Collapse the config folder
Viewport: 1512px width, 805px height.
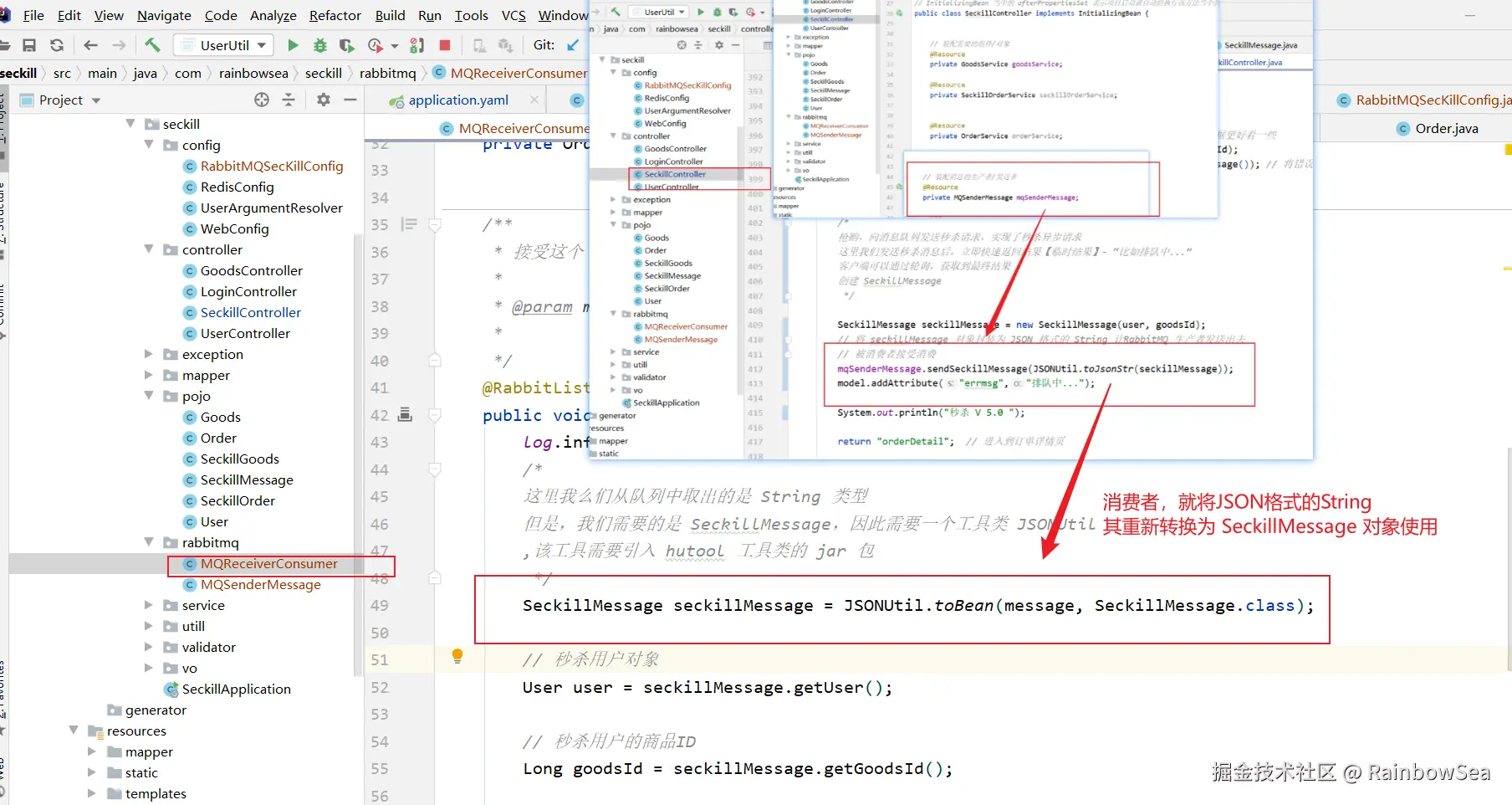pos(149,145)
